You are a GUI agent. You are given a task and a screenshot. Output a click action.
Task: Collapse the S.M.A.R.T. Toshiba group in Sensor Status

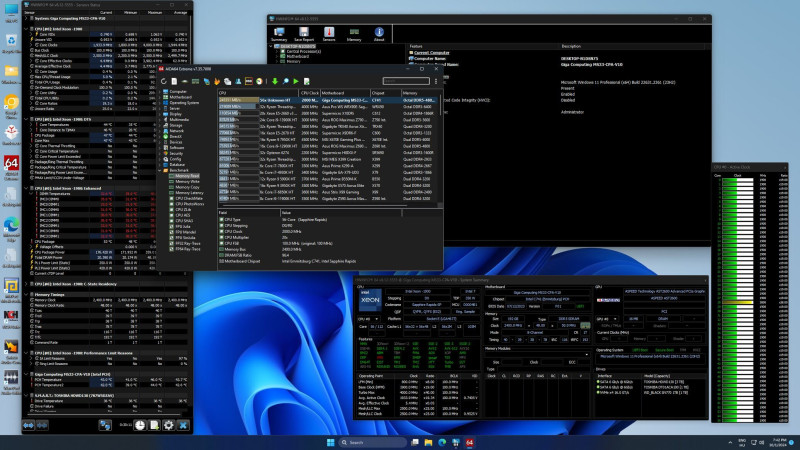[26, 395]
